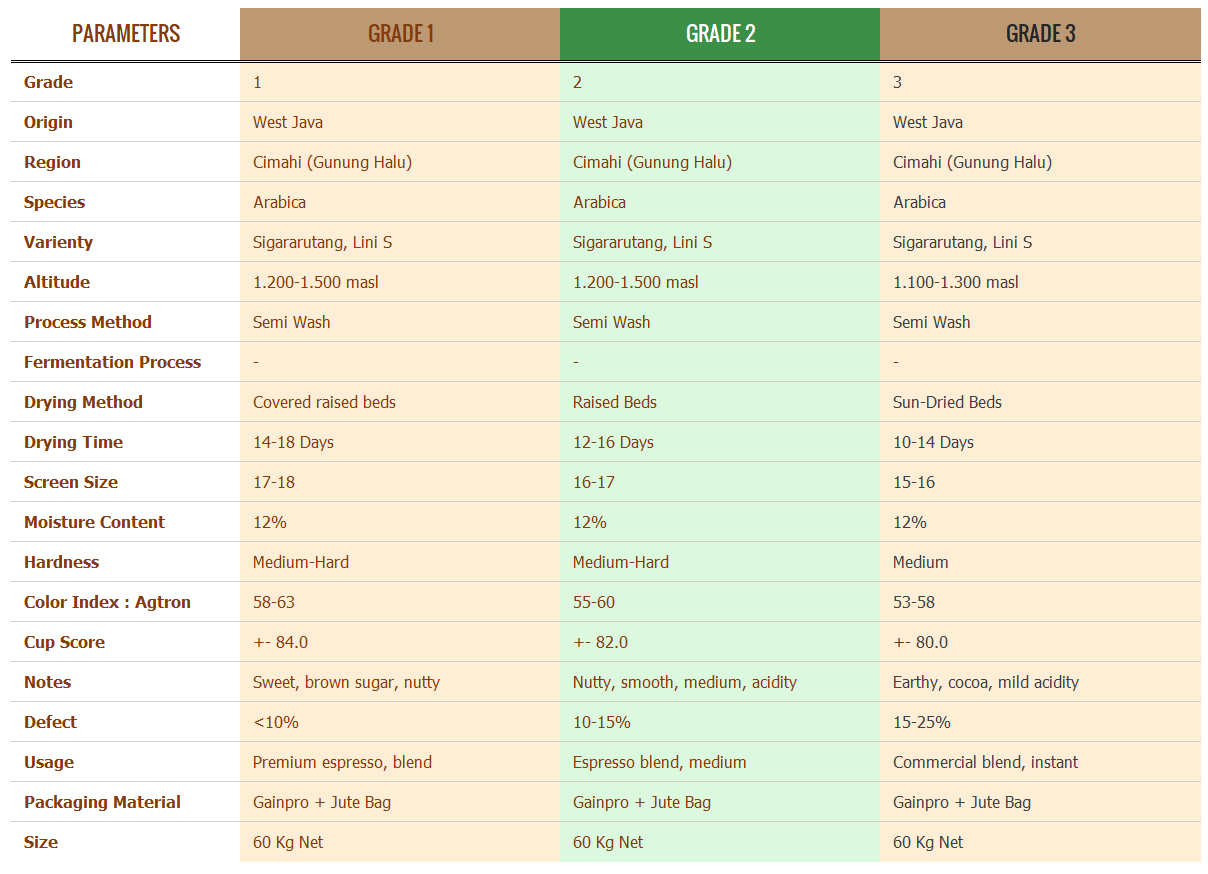Viewport: 1208px width, 874px height.
Task: Click the PARAMETERS header cell
Action: click(x=126, y=34)
